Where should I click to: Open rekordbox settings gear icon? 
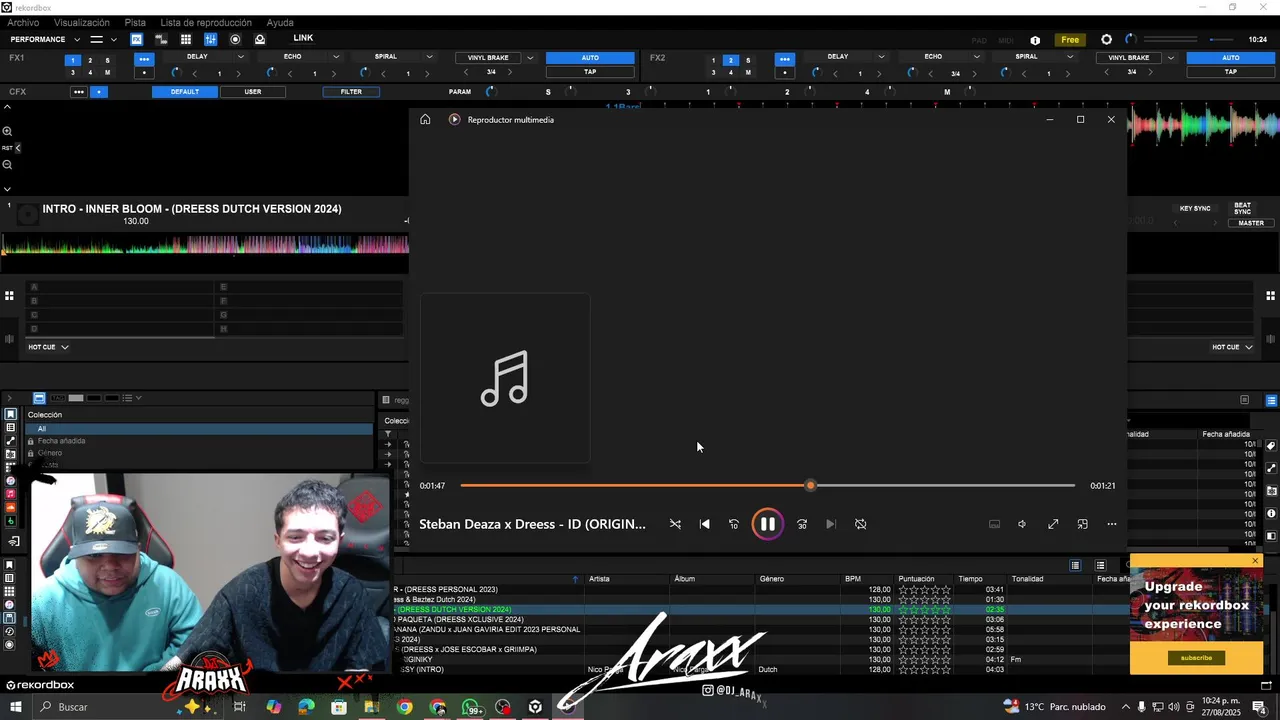1106,40
